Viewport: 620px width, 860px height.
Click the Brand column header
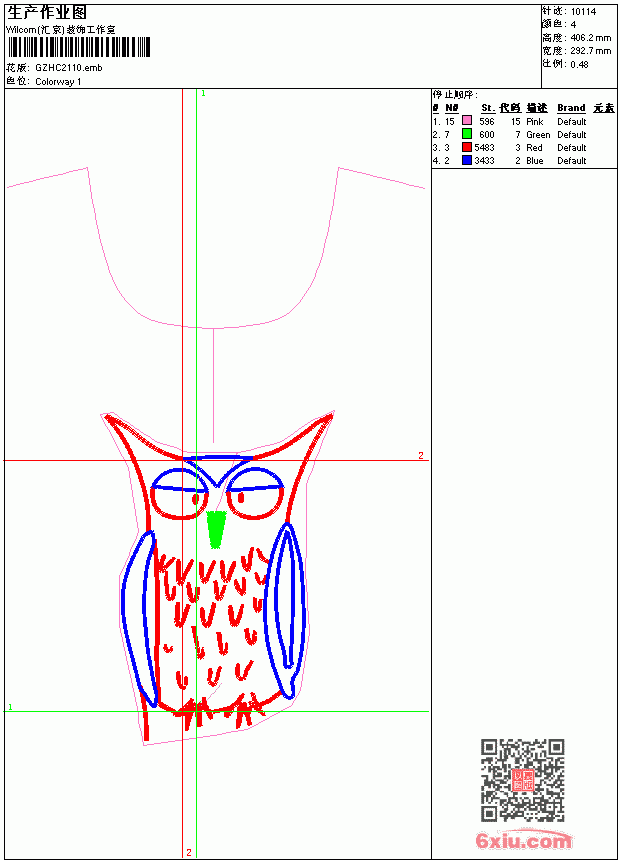coord(571,108)
